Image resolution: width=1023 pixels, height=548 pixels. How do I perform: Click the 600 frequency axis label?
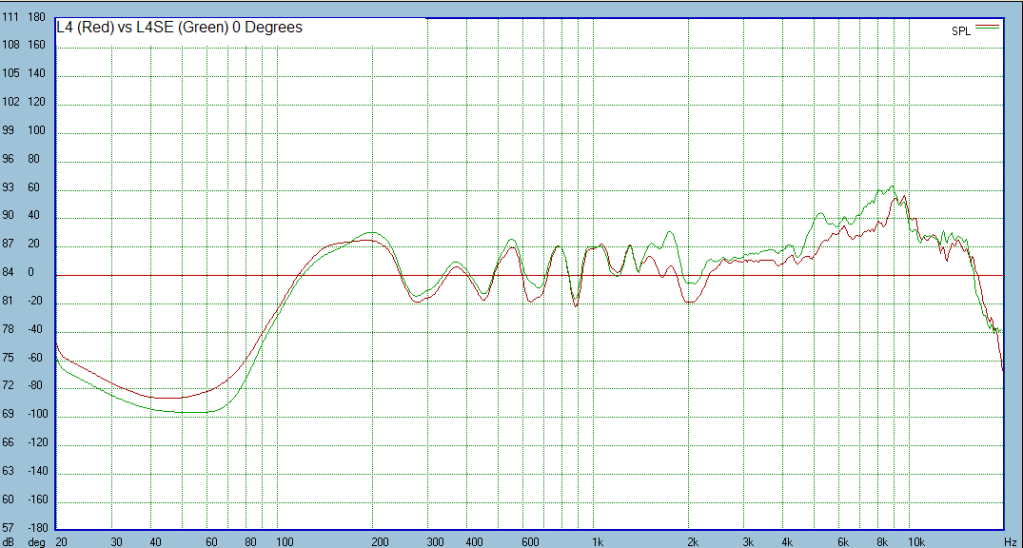click(530, 542)
